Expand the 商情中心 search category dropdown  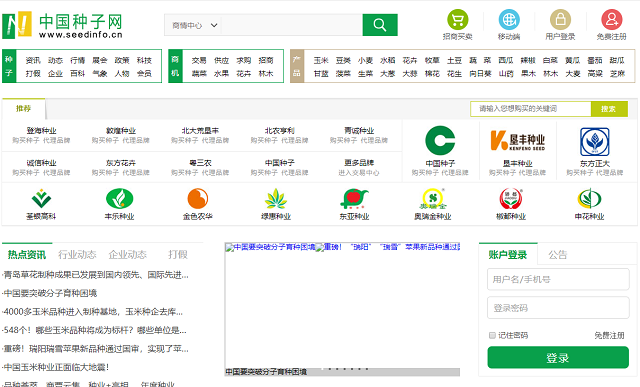point(193,25)
